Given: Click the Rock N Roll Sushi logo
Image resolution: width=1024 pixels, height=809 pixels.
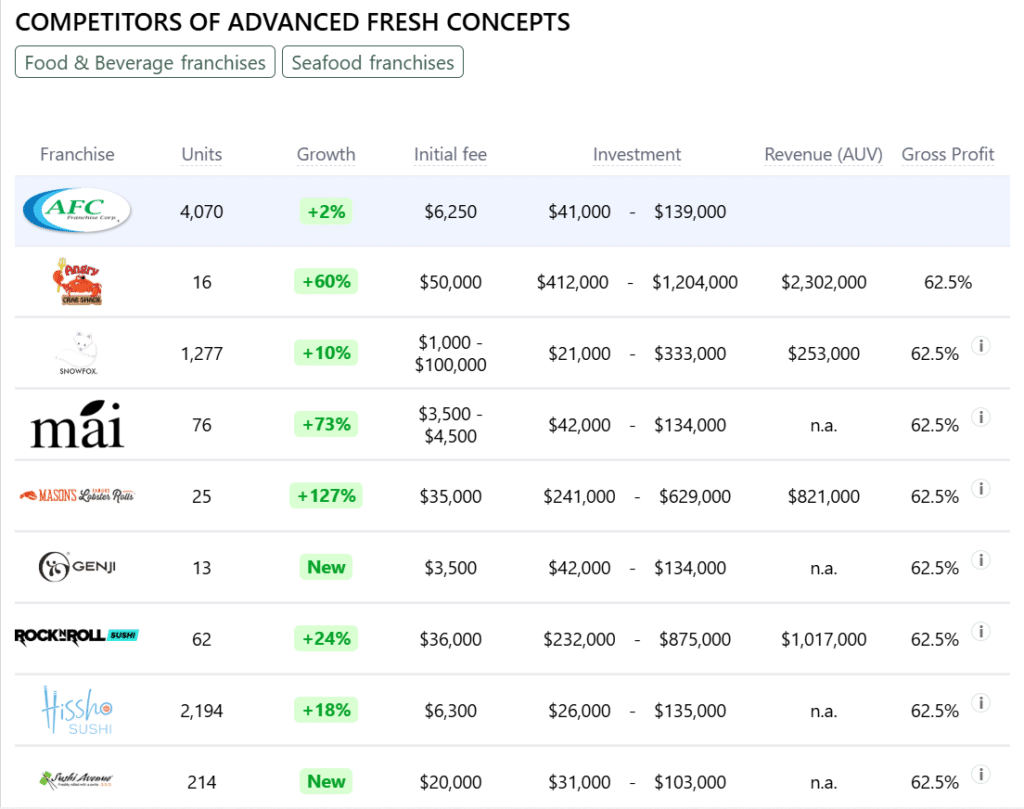Looking at the screenshot, I should click(77, 636).
